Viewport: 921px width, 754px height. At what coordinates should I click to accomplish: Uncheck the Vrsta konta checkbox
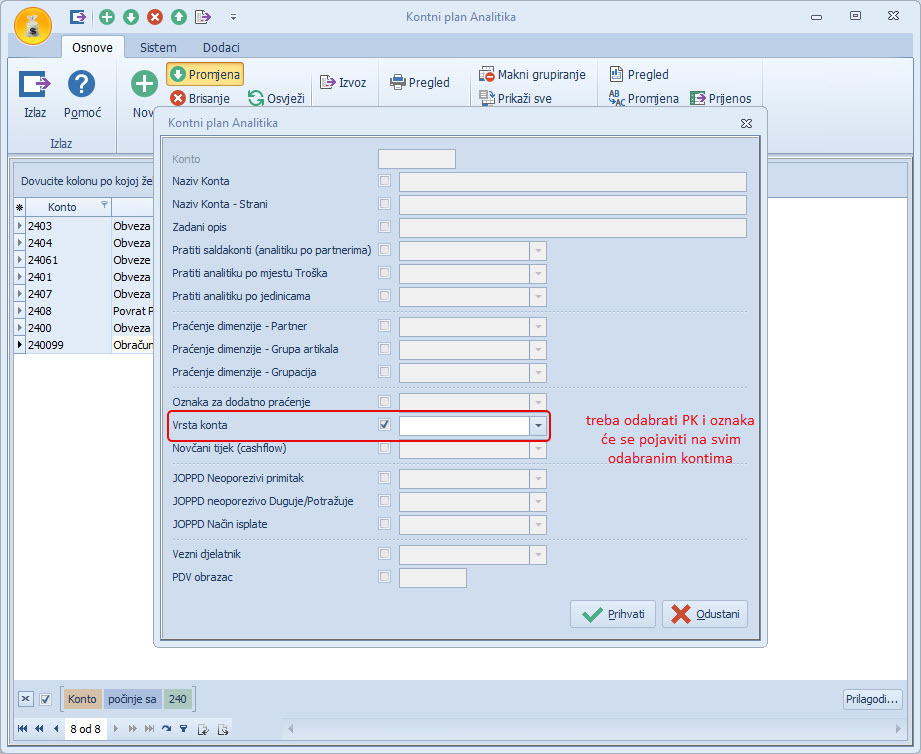point(385,425)
